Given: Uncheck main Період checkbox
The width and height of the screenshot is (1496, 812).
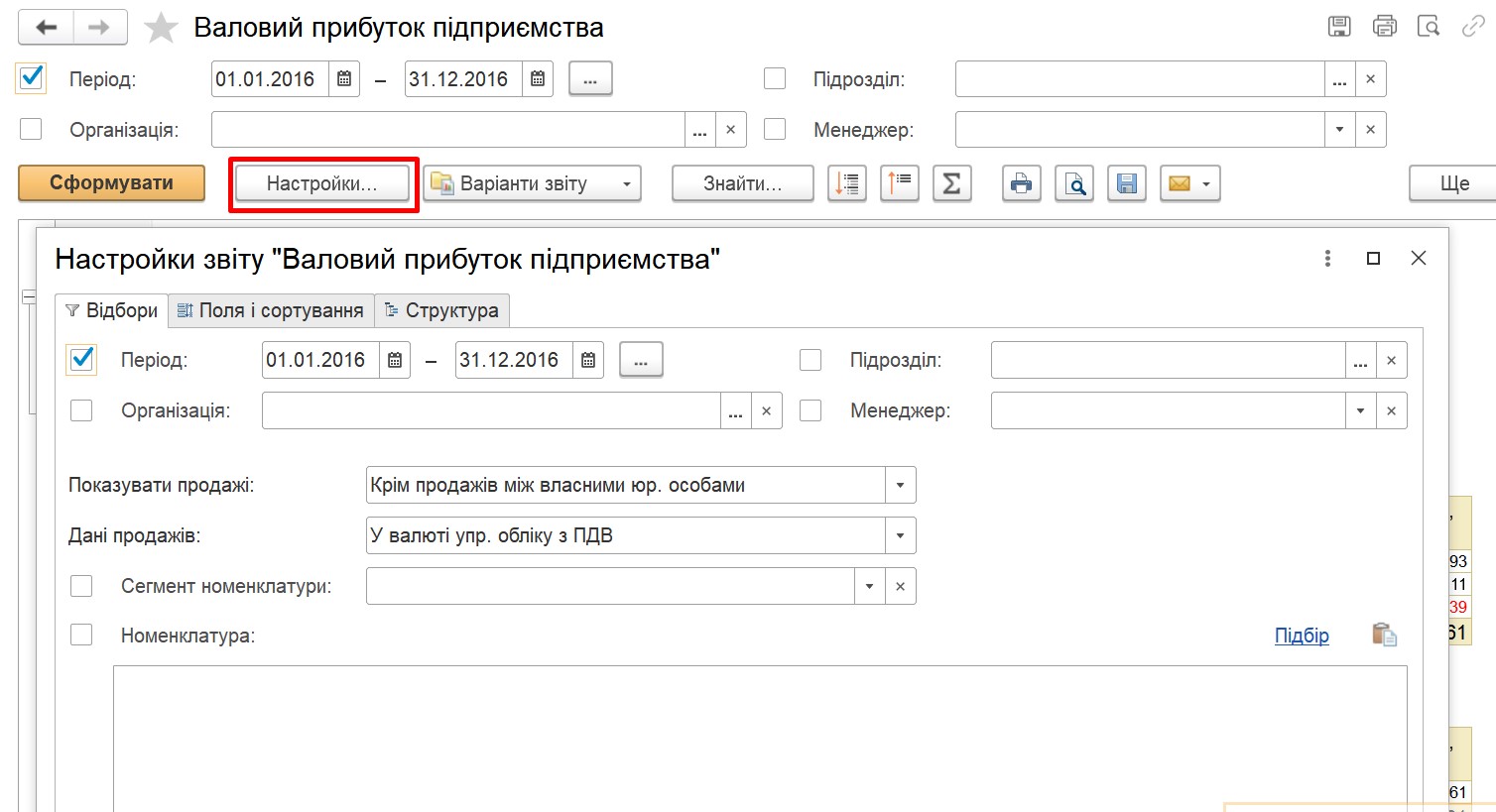Looking at the screenshot, I should [x=31, y=78].
